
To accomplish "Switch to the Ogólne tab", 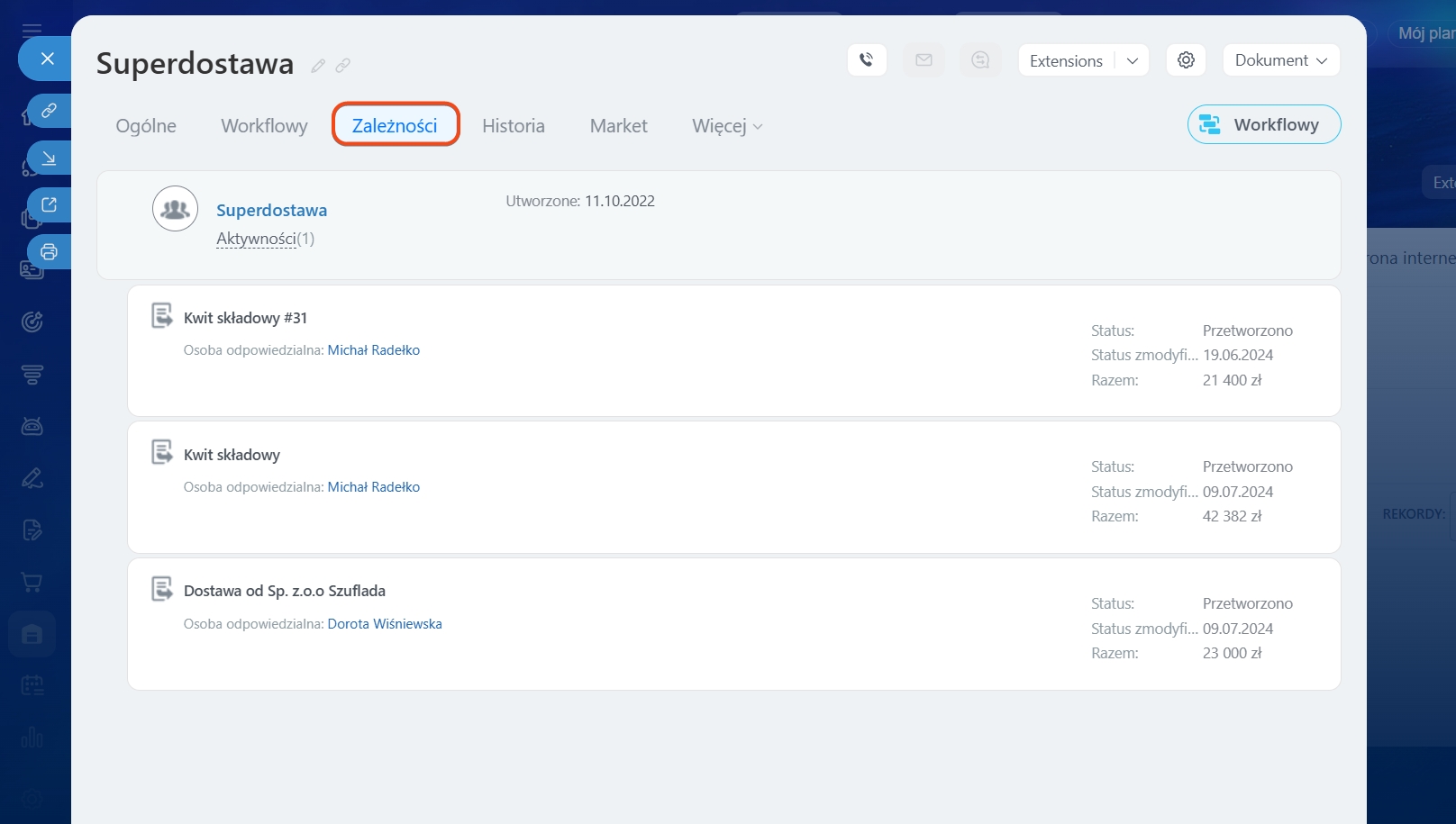I will coord(146,126).
